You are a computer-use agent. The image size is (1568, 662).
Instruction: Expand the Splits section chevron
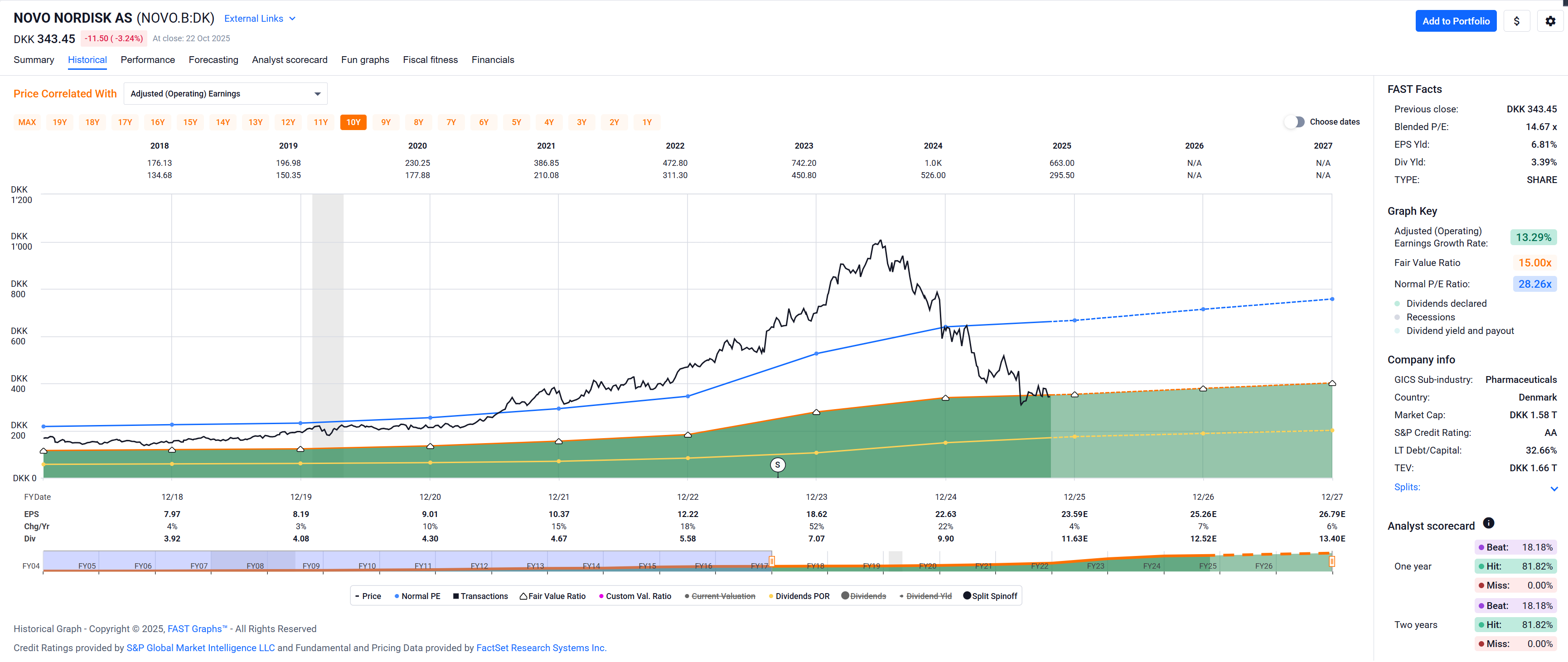coord(1553,488)
